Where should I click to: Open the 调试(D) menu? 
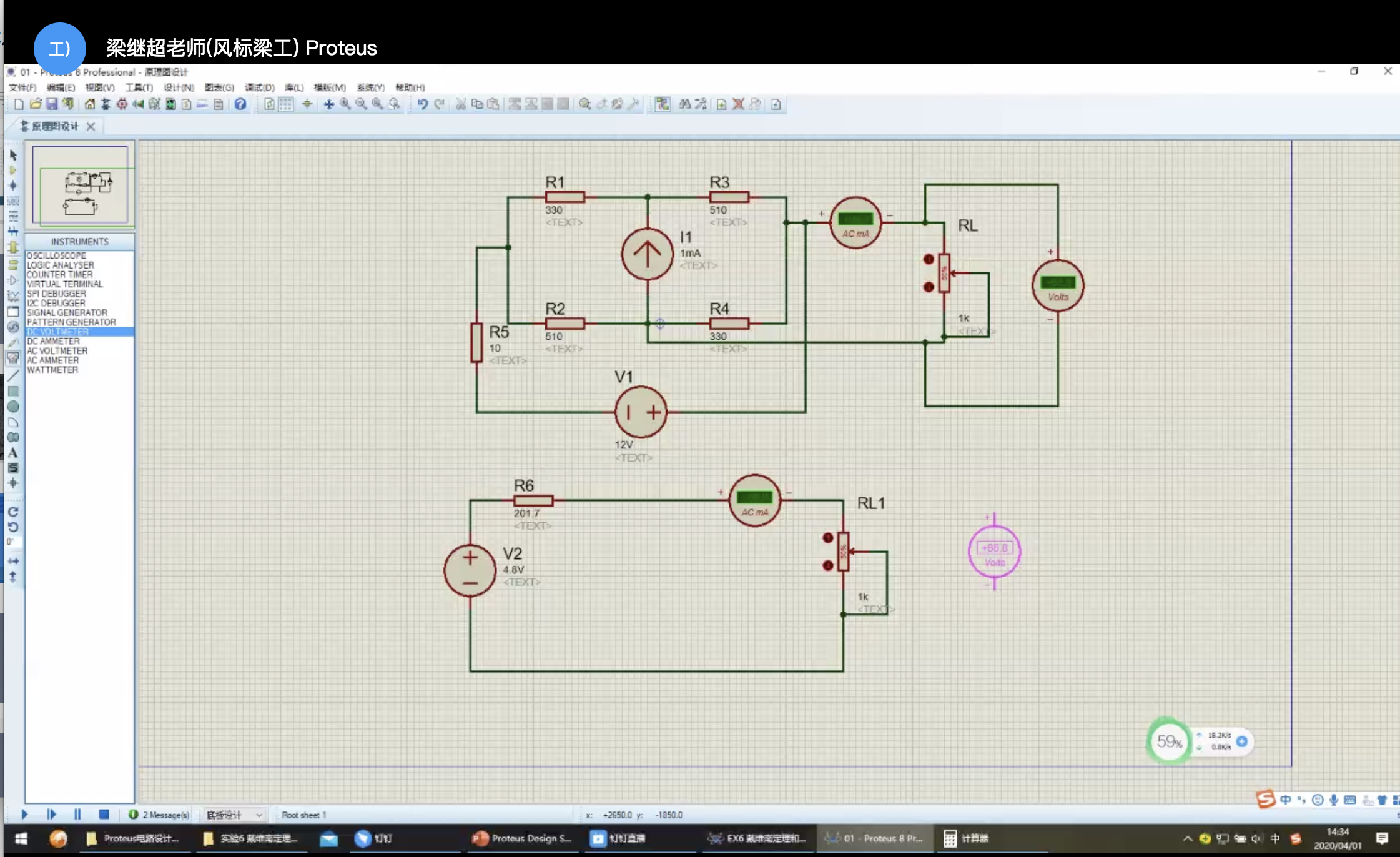tap(259, 87)
